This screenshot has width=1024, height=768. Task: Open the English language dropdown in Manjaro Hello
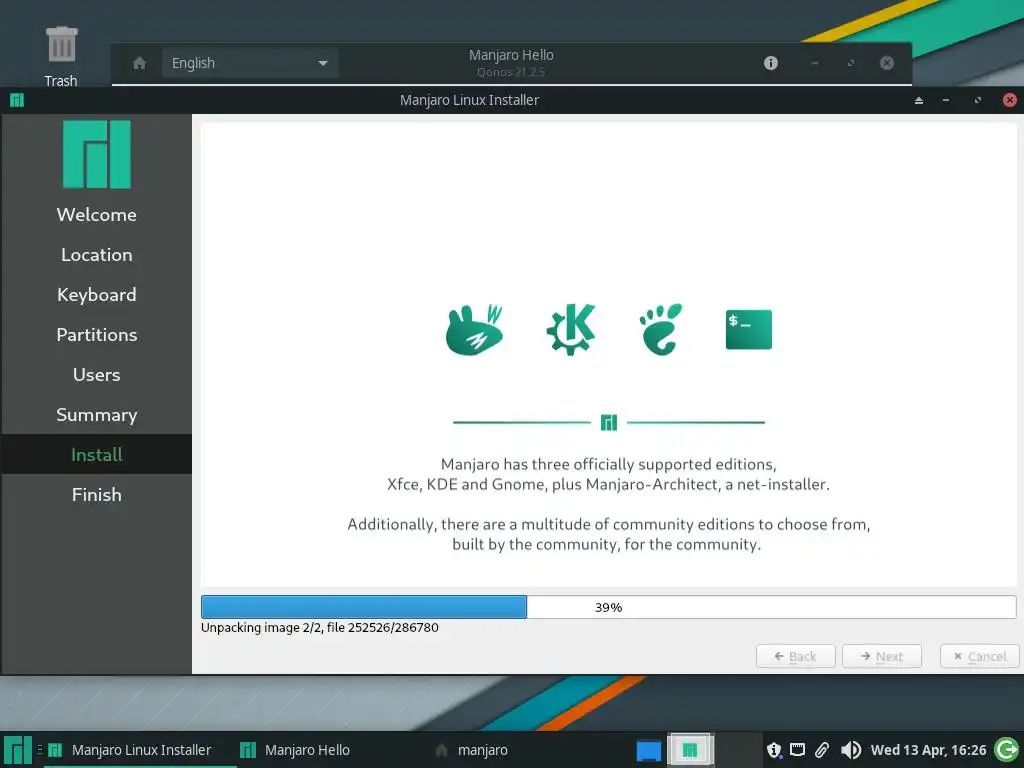point(249,63)
